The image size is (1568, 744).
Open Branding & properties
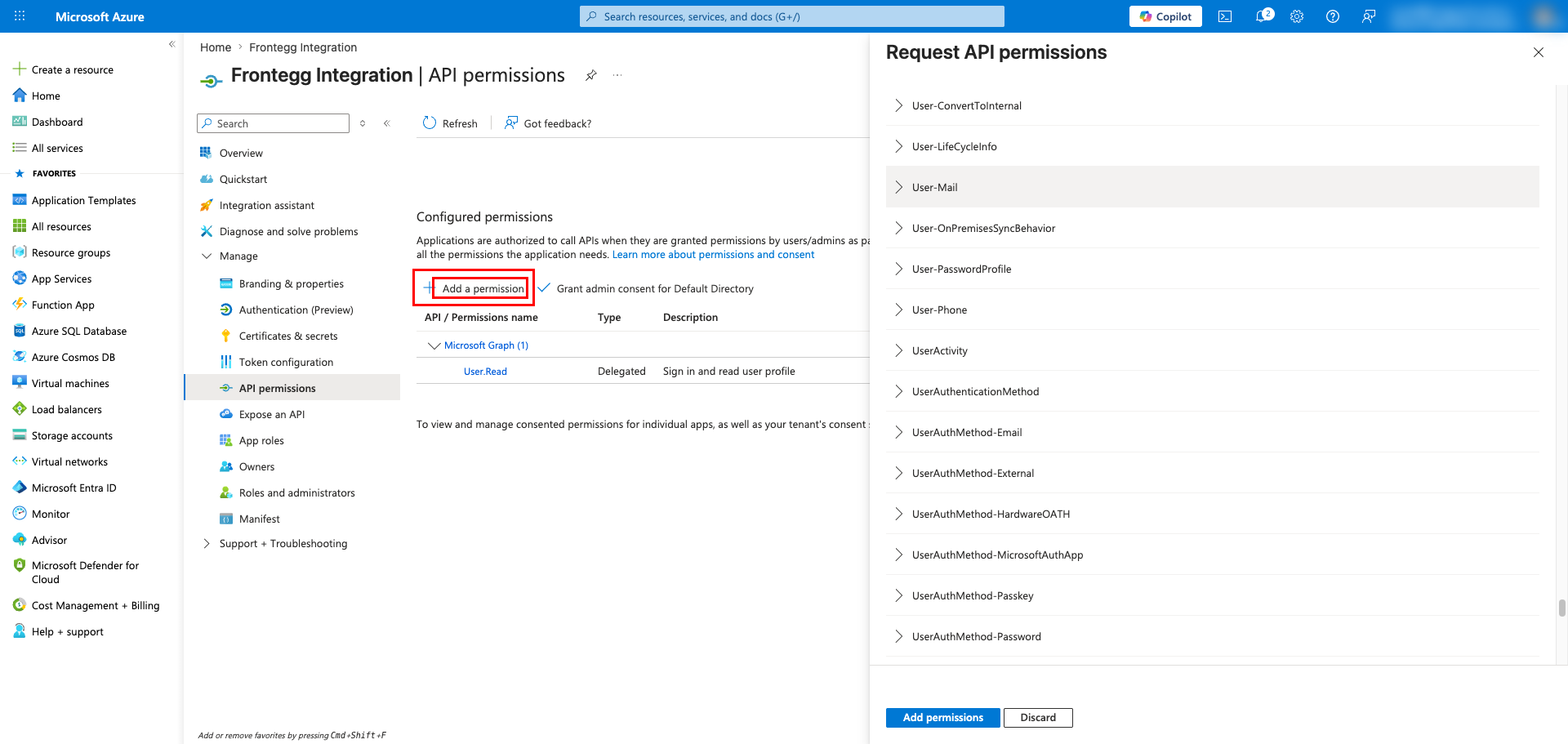click(292, 283)
